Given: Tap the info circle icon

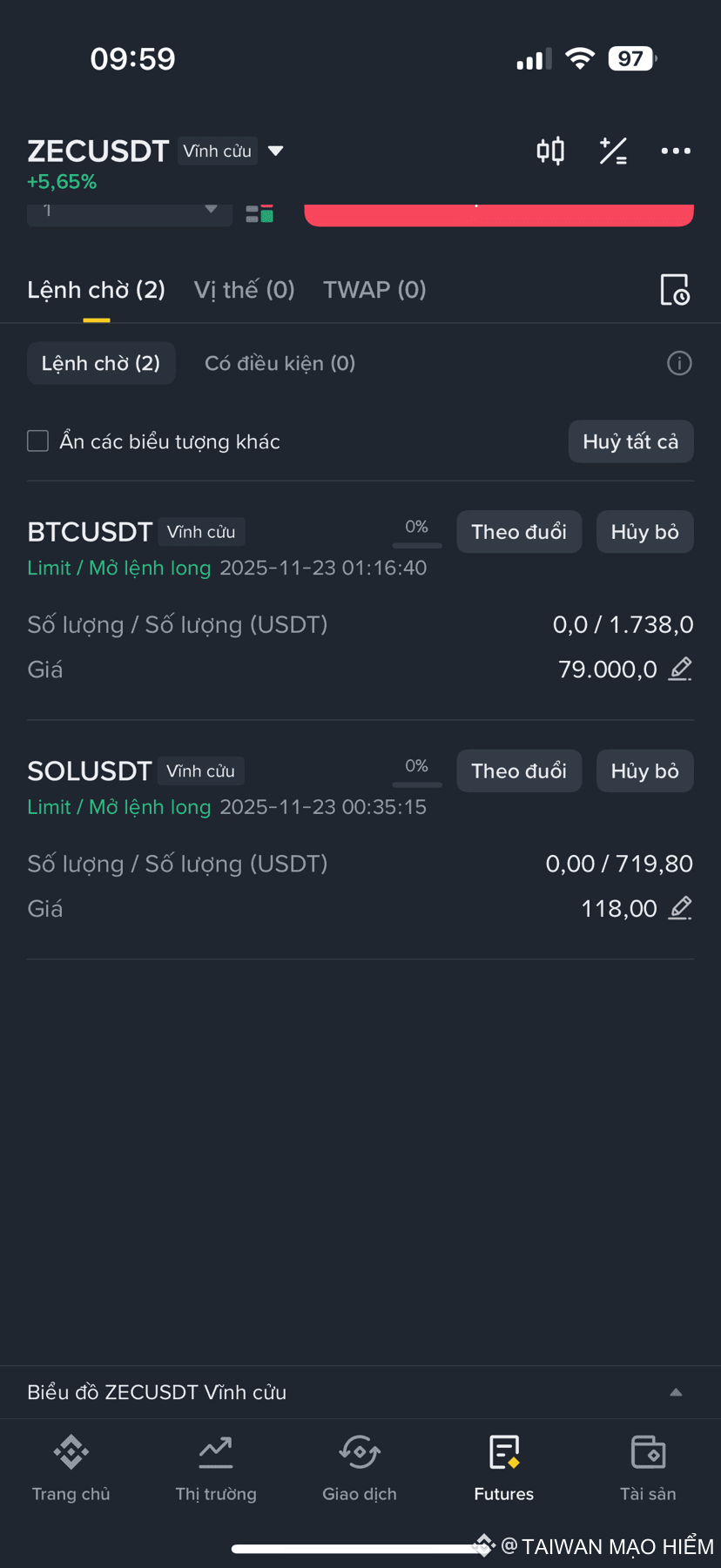Looking at the screenshot, I should click(x=679, y=363).
